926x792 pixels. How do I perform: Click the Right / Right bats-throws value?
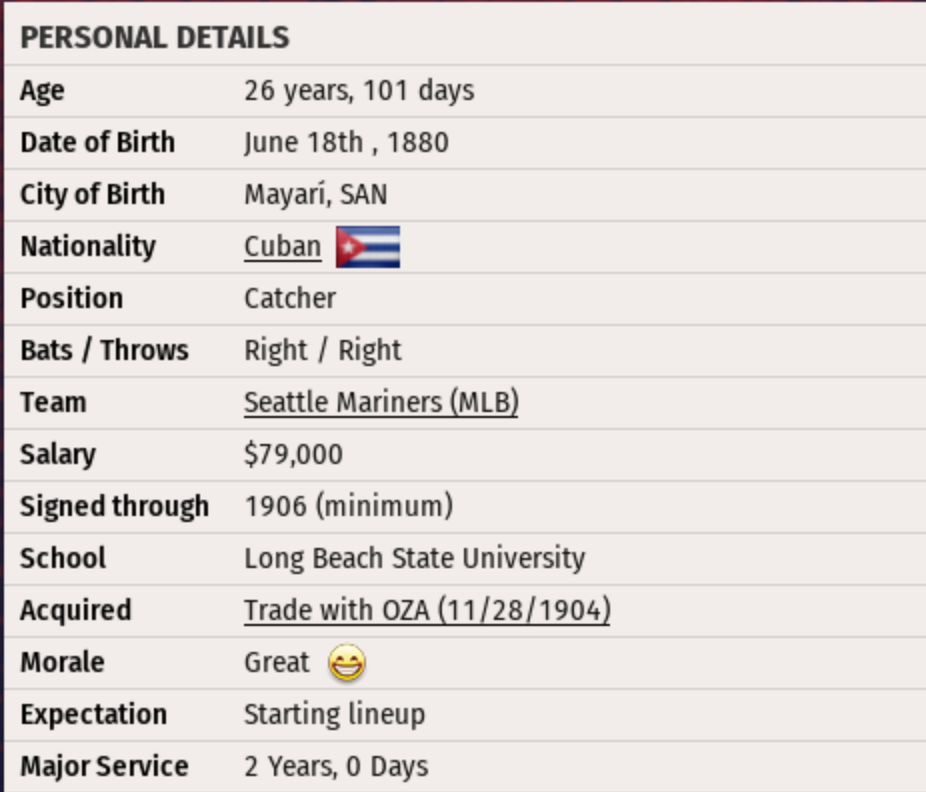pos(322,351)
